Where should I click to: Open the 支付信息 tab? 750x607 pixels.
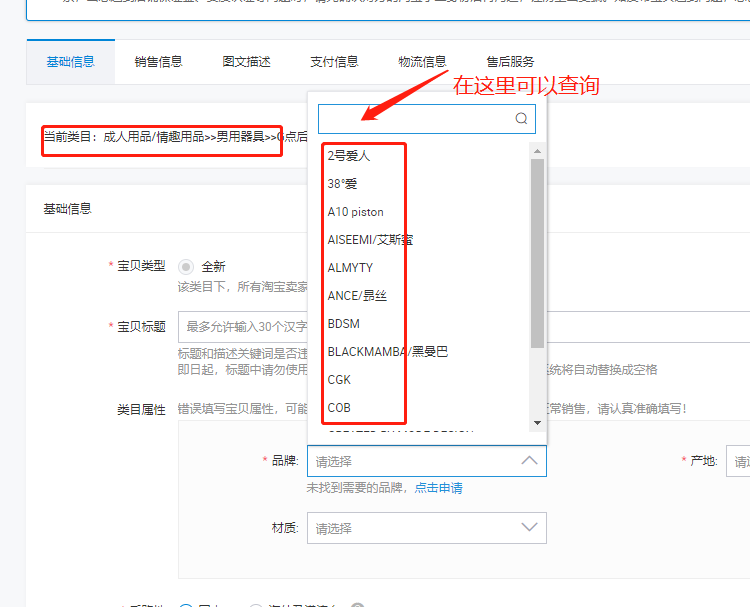tap(334, 62)
